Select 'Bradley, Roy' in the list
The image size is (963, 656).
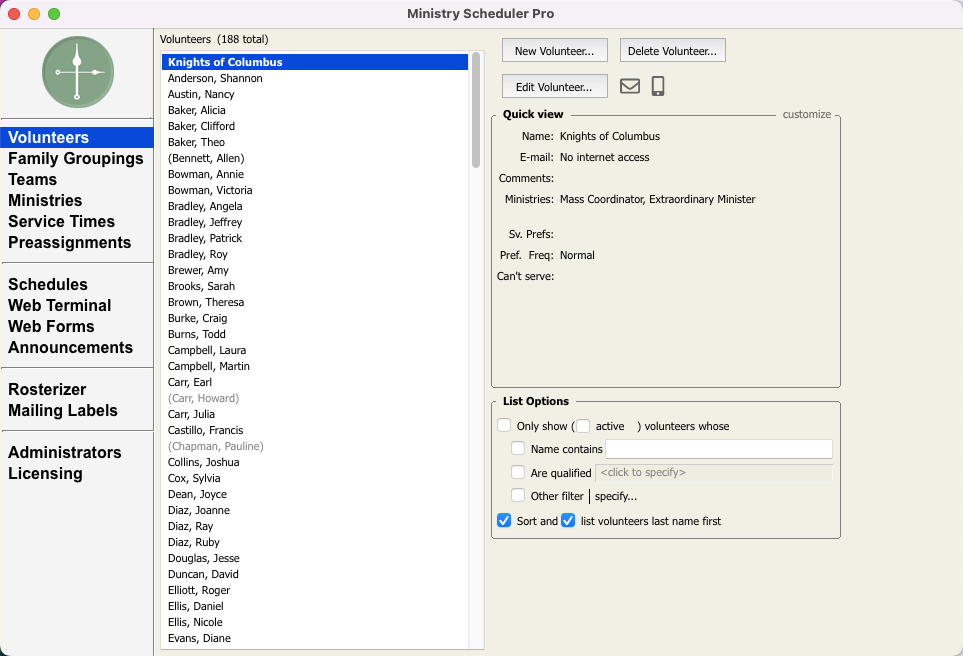coord(315,254)
